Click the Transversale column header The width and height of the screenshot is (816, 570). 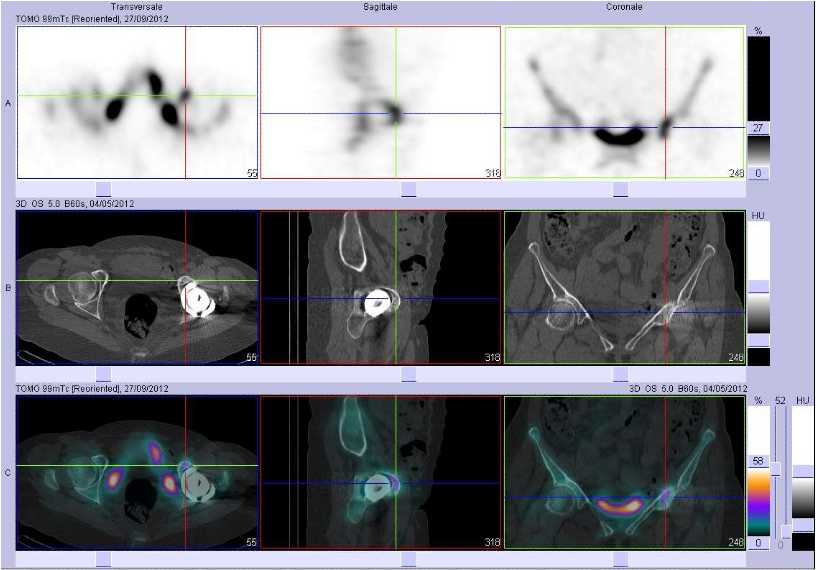point(136,7)
